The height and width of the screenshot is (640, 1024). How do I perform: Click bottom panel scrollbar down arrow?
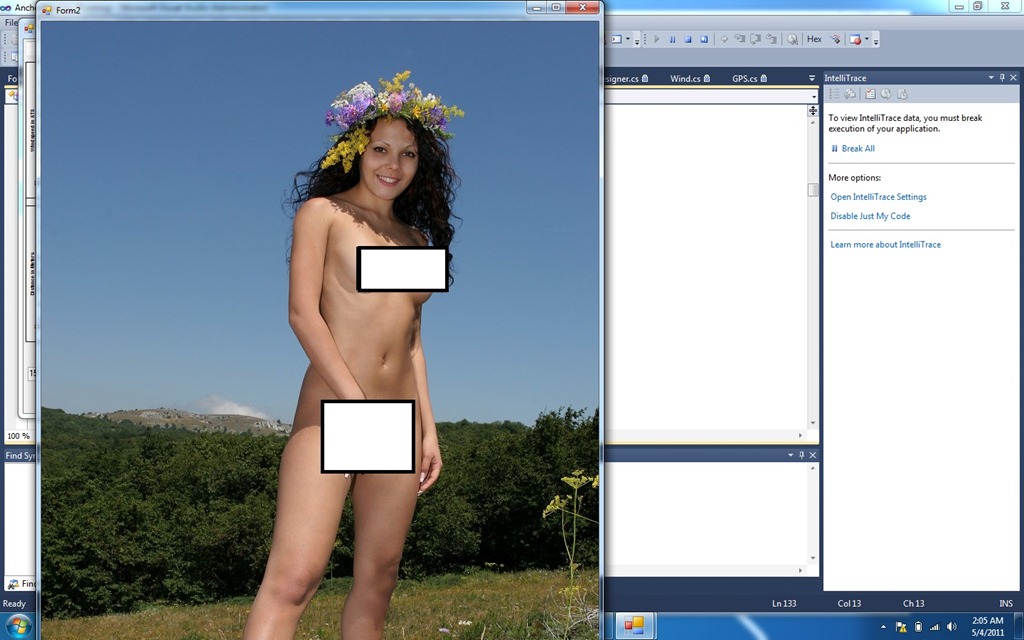pyautogui.click(x=812, y=558)
